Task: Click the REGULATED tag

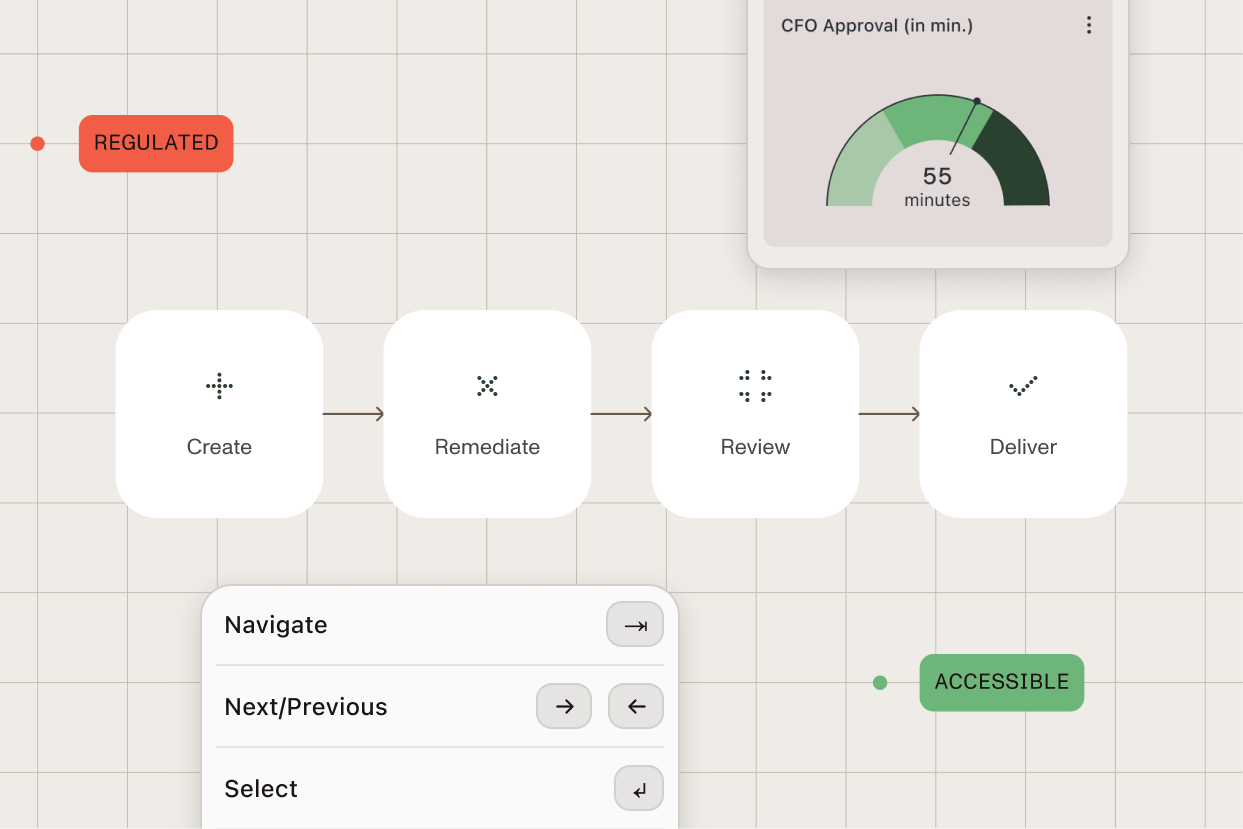Action: pyautogui.click(x=155, y=143)
